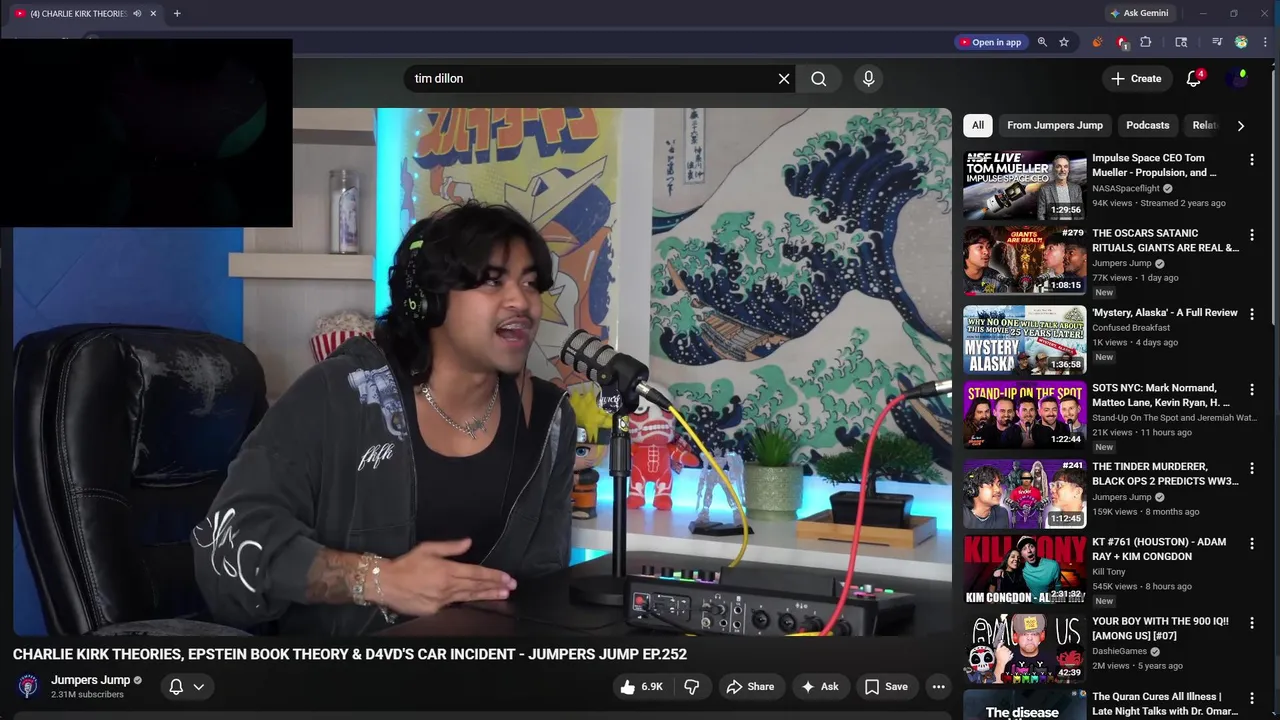The height and width of the screenshot is (720, 1280).
Task: Open options for KT #761 Houston video
Action: 1252,543
